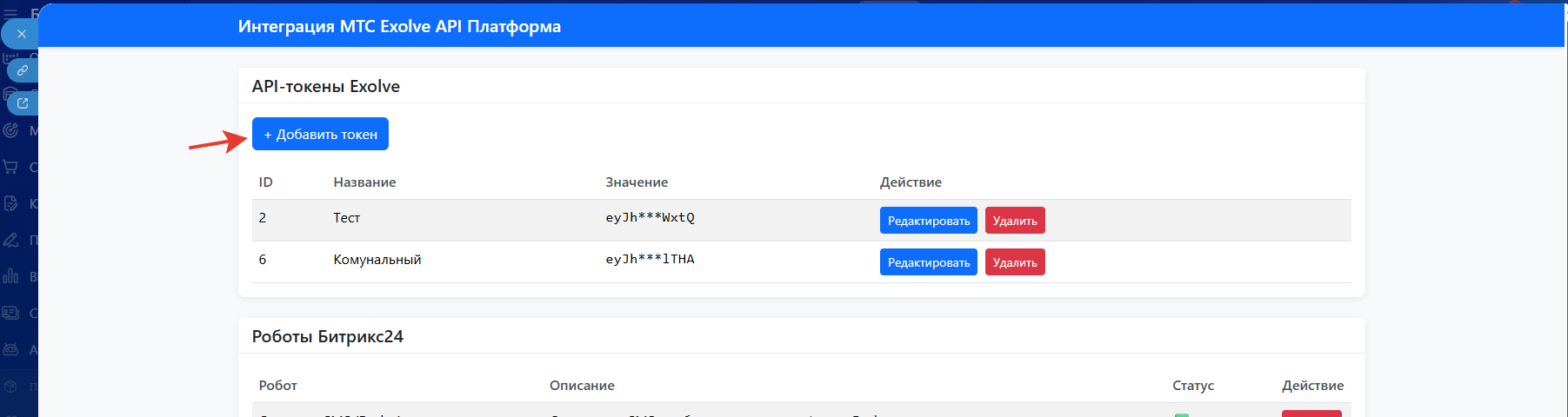Click the Значение column header
The width and height of the screenshot is (1568, 417).
pos(637,182)
